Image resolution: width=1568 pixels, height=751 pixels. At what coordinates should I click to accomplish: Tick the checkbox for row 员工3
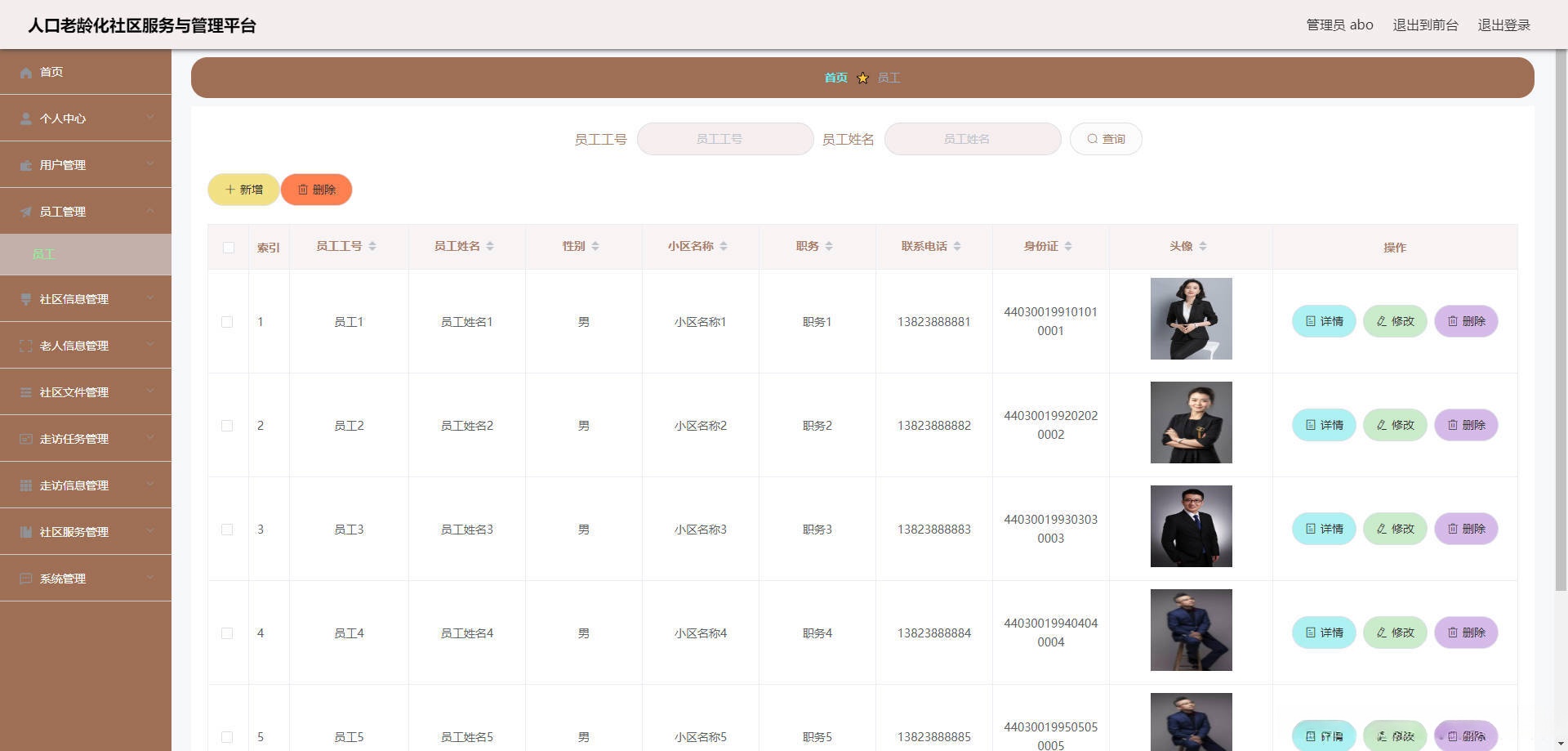click(x=227, y=530)
